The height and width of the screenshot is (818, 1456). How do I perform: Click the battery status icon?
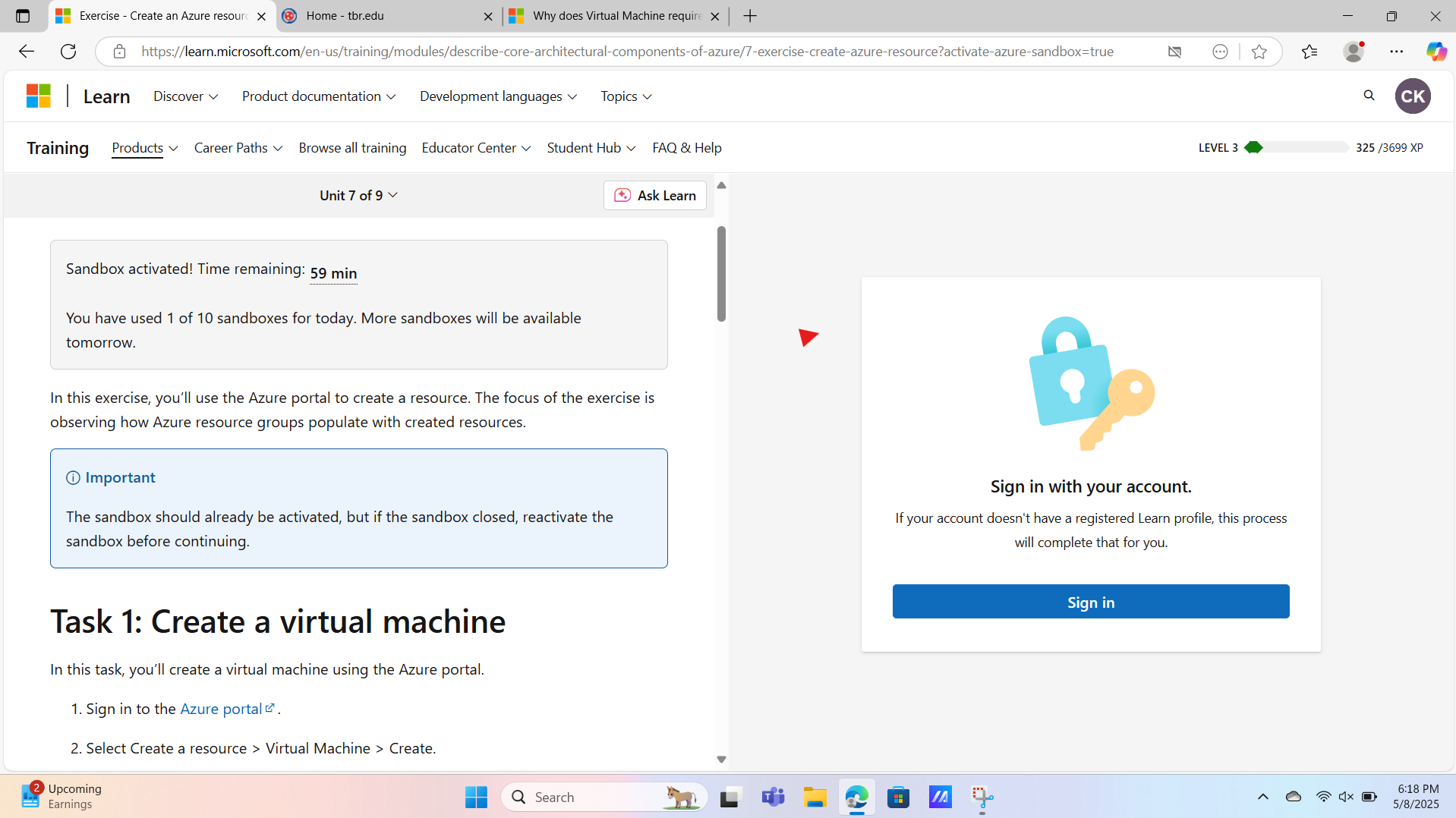point(1369,797)
